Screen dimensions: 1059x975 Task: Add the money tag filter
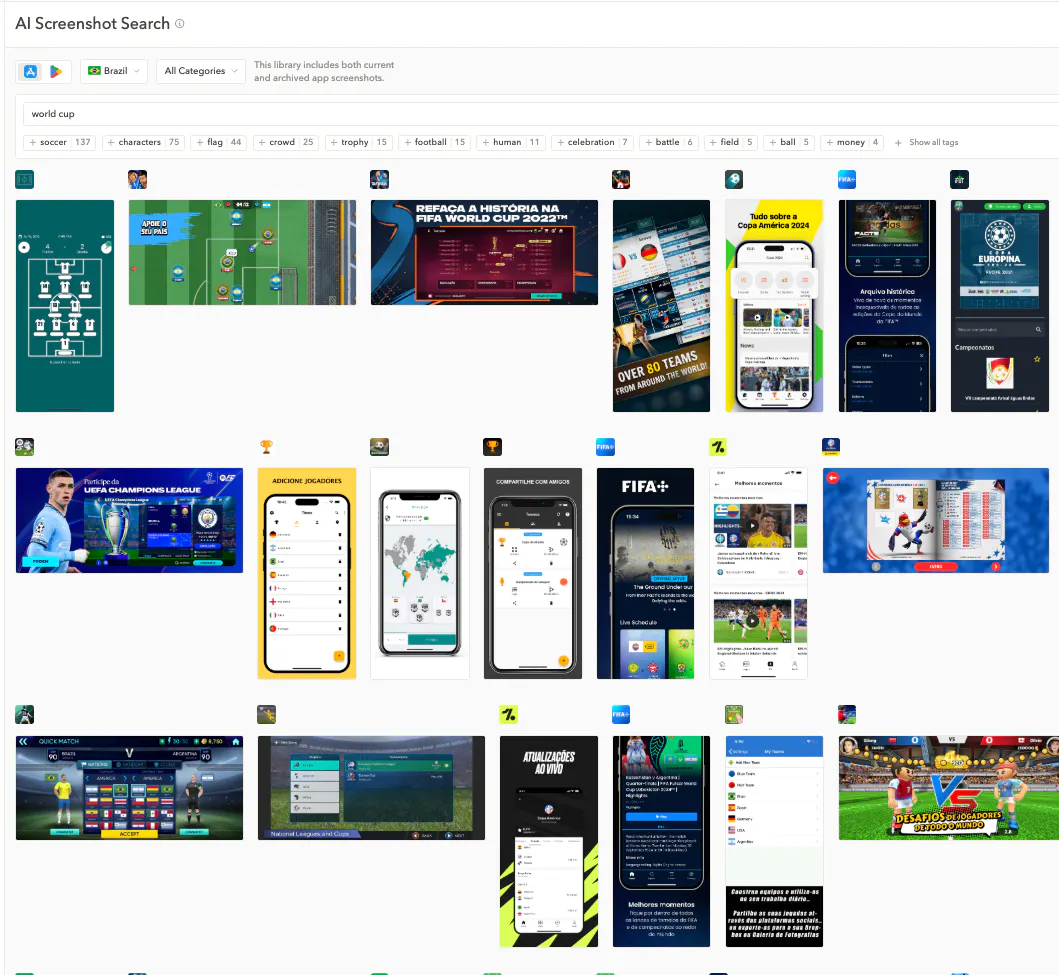coord(852,142)
